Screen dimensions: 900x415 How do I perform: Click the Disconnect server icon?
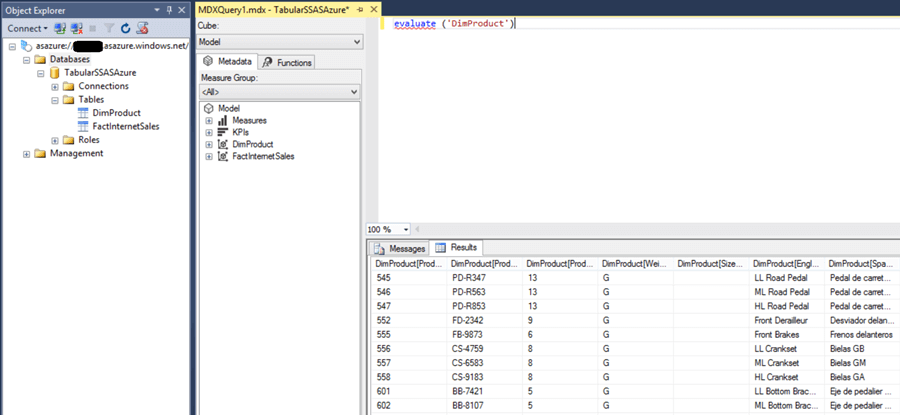tap(76, 28)
